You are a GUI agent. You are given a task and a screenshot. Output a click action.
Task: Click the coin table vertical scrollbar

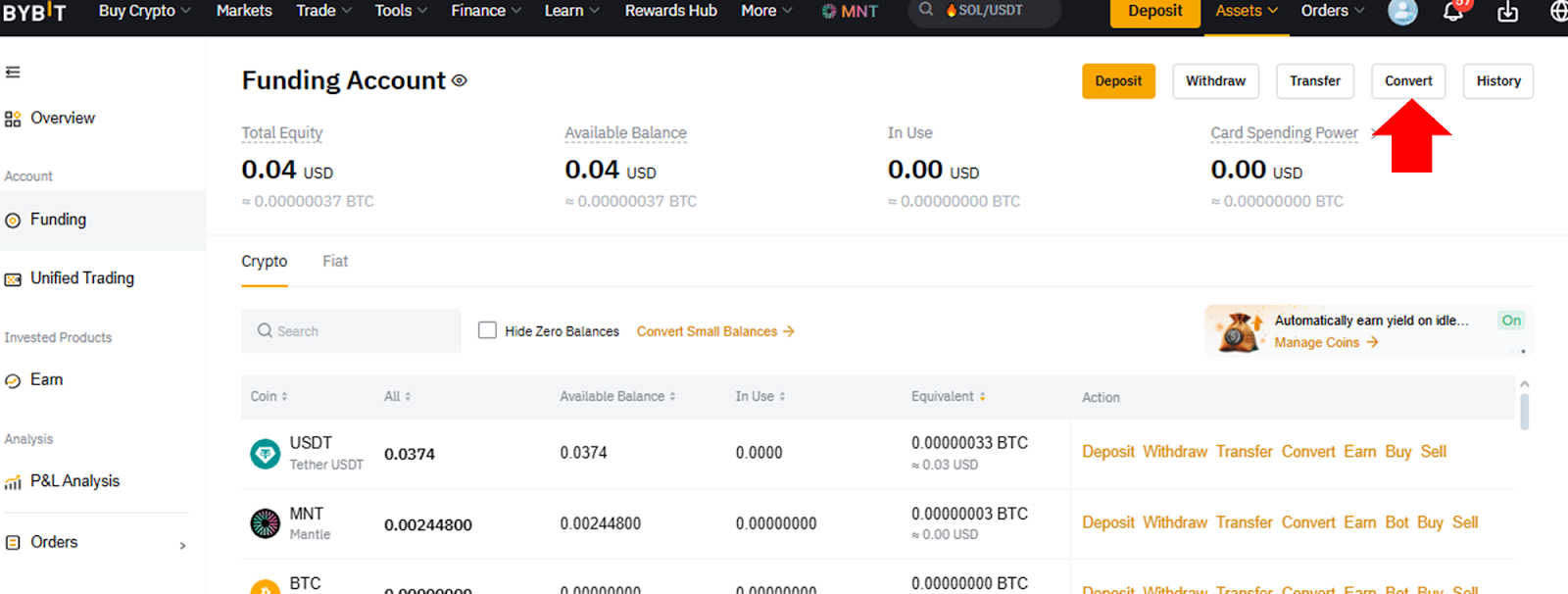pos(1524,412)
